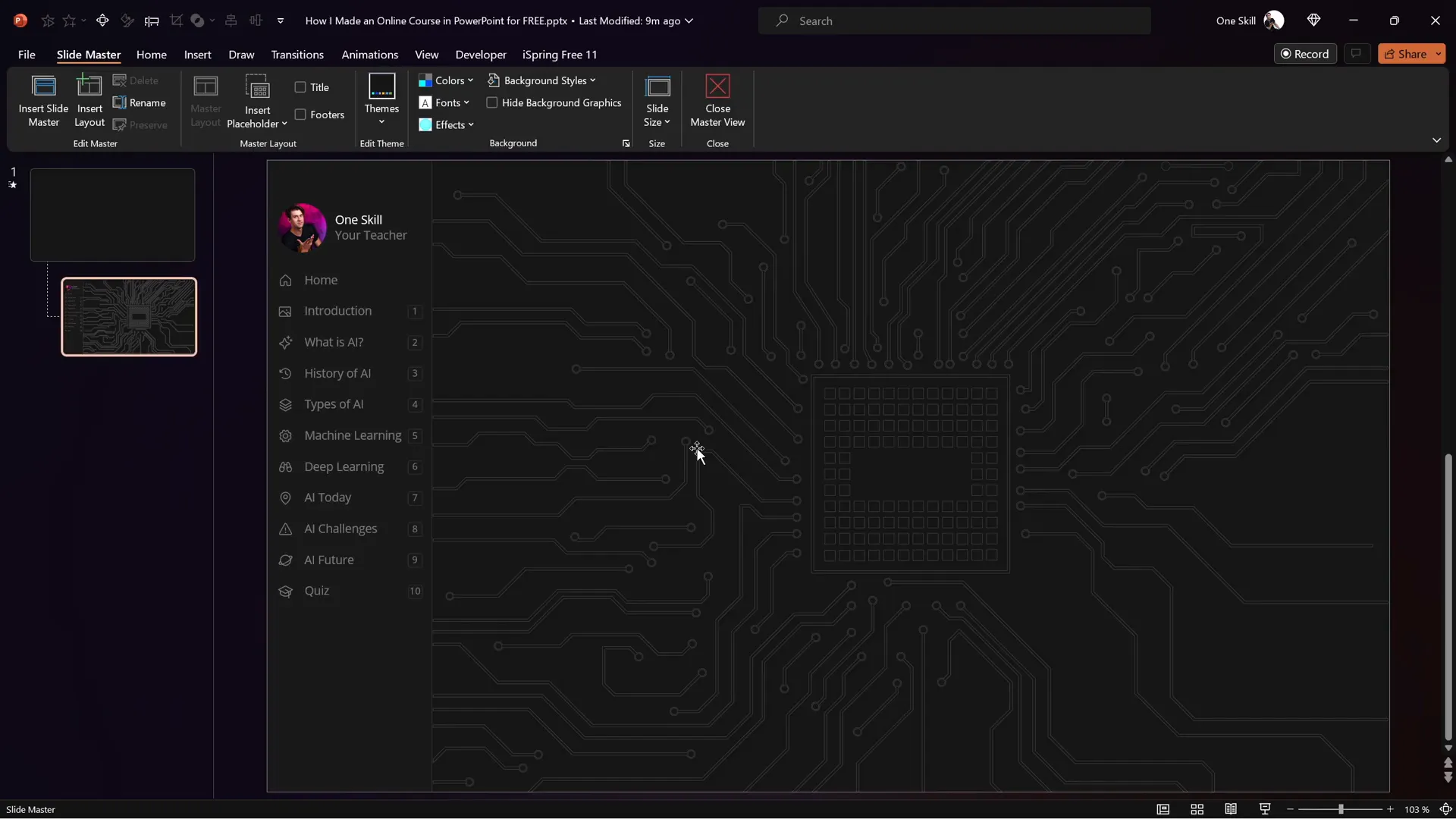Click the presenter photo on slide

[303, 227]
